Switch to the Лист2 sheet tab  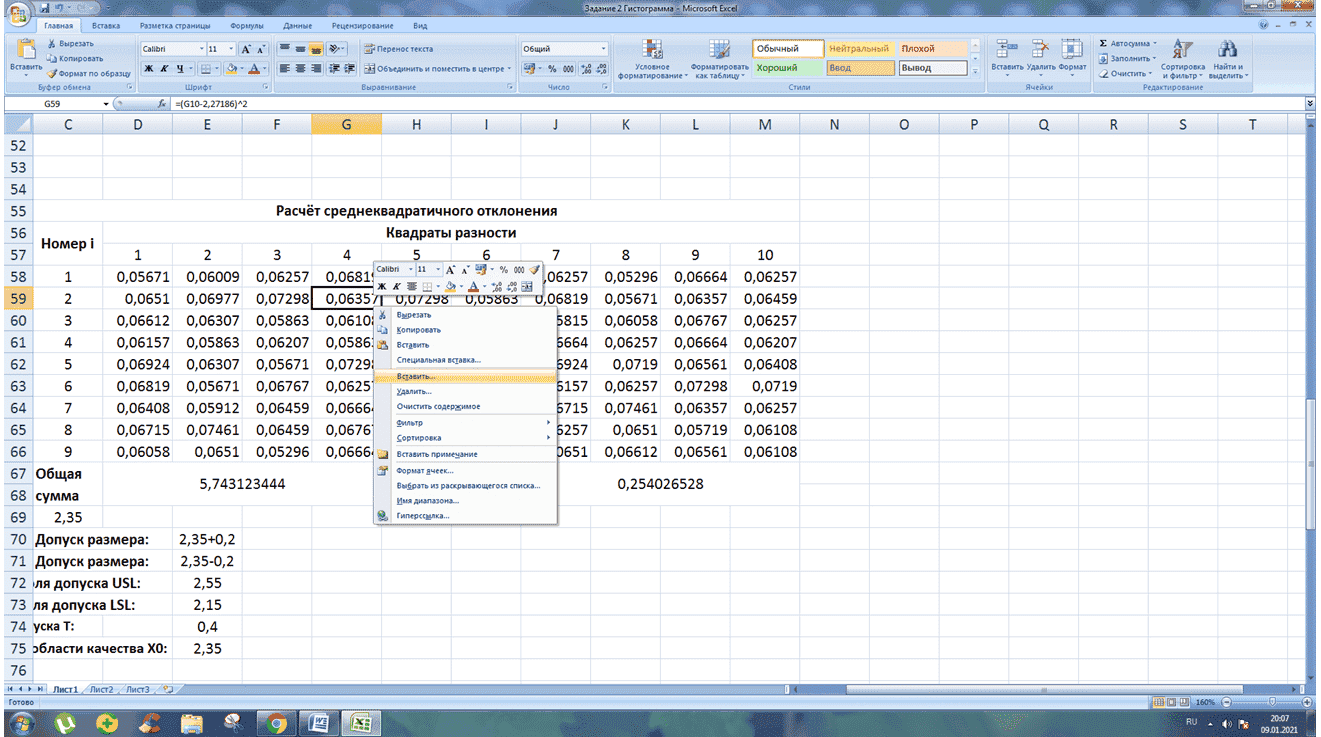(x=101, y=689)
